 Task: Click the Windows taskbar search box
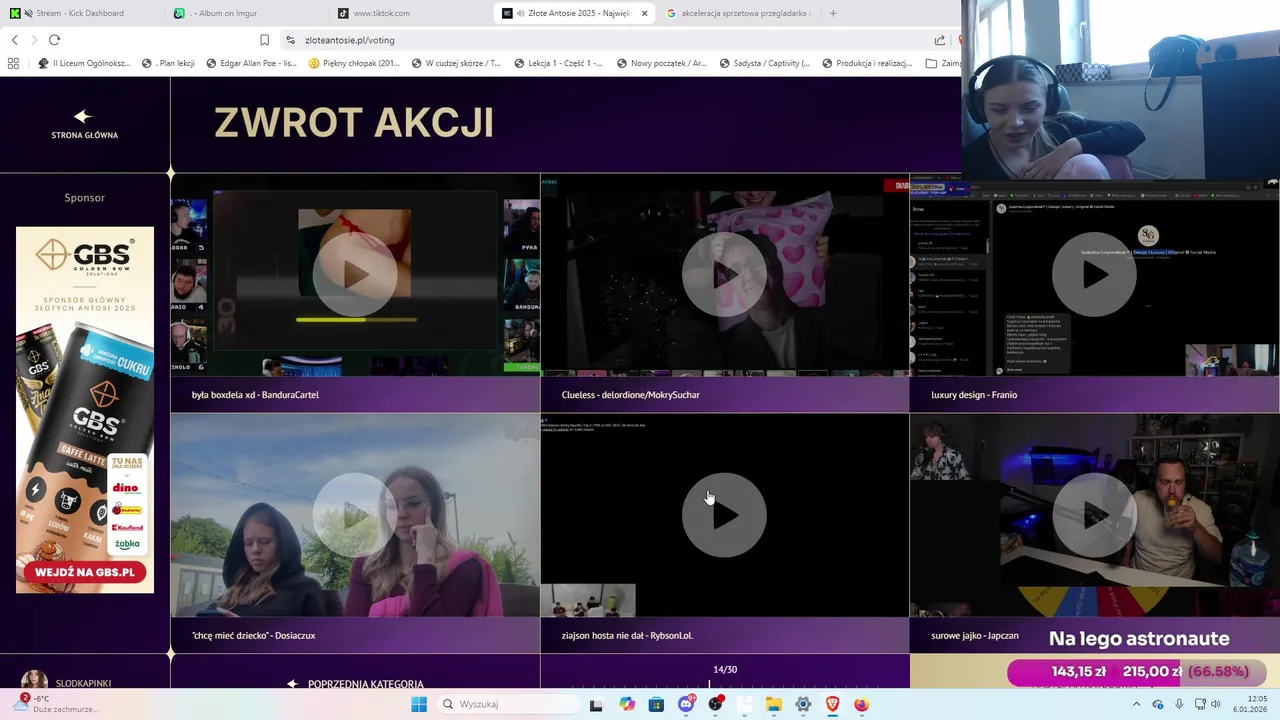(509, 704)
